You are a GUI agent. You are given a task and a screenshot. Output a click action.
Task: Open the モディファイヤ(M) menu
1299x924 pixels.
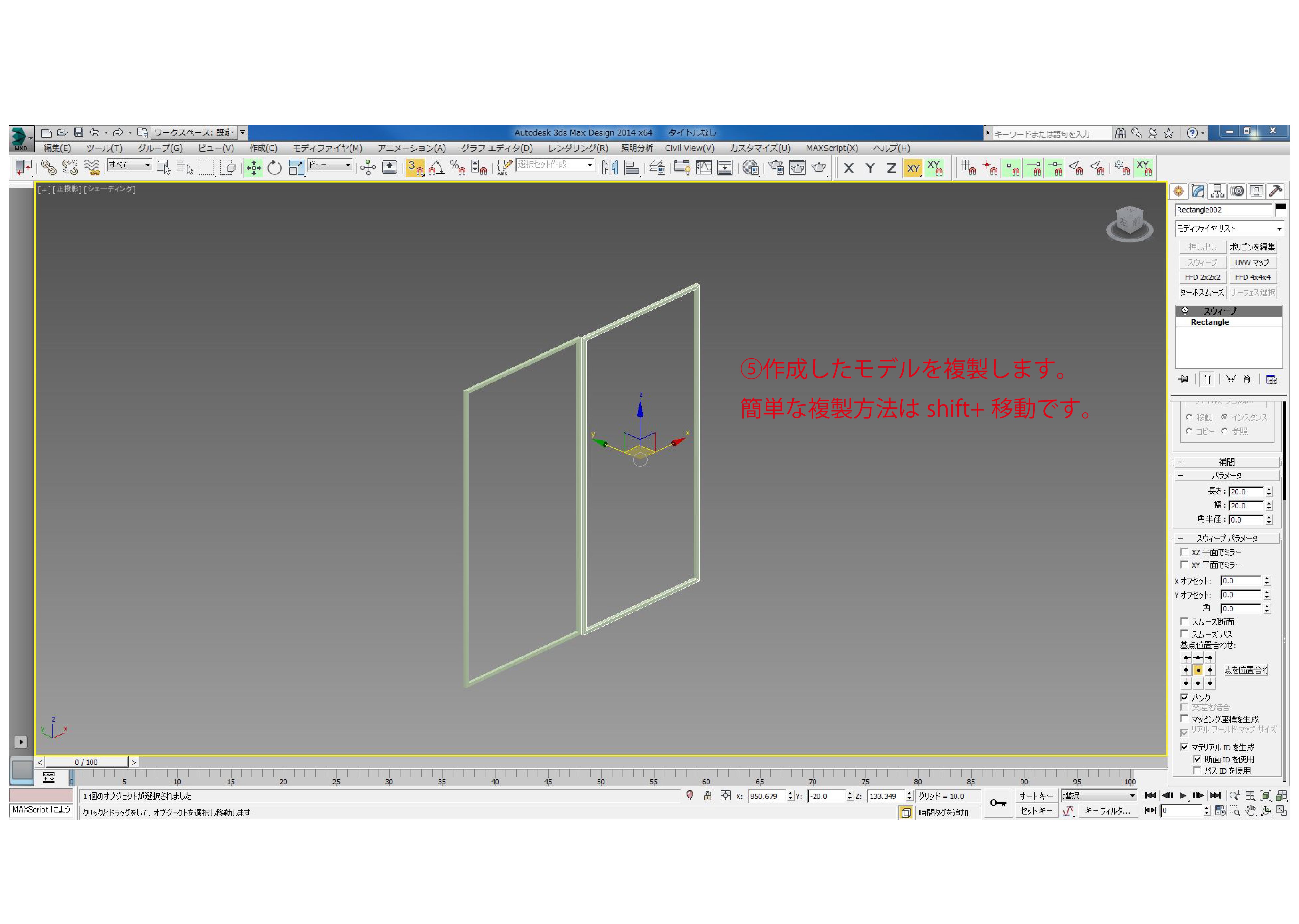tap(327, 148)
